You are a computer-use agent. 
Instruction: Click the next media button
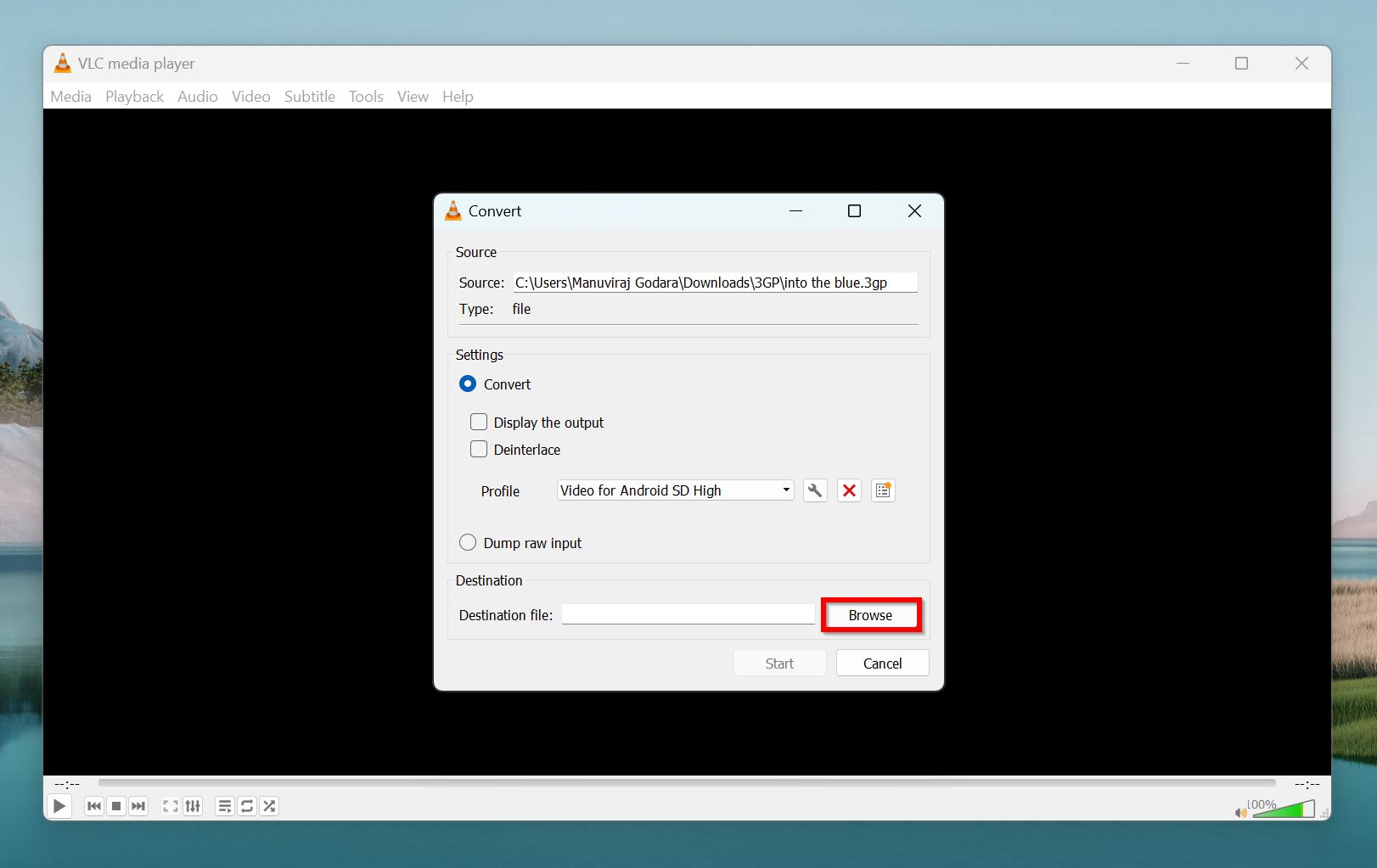tap(138, 806)
